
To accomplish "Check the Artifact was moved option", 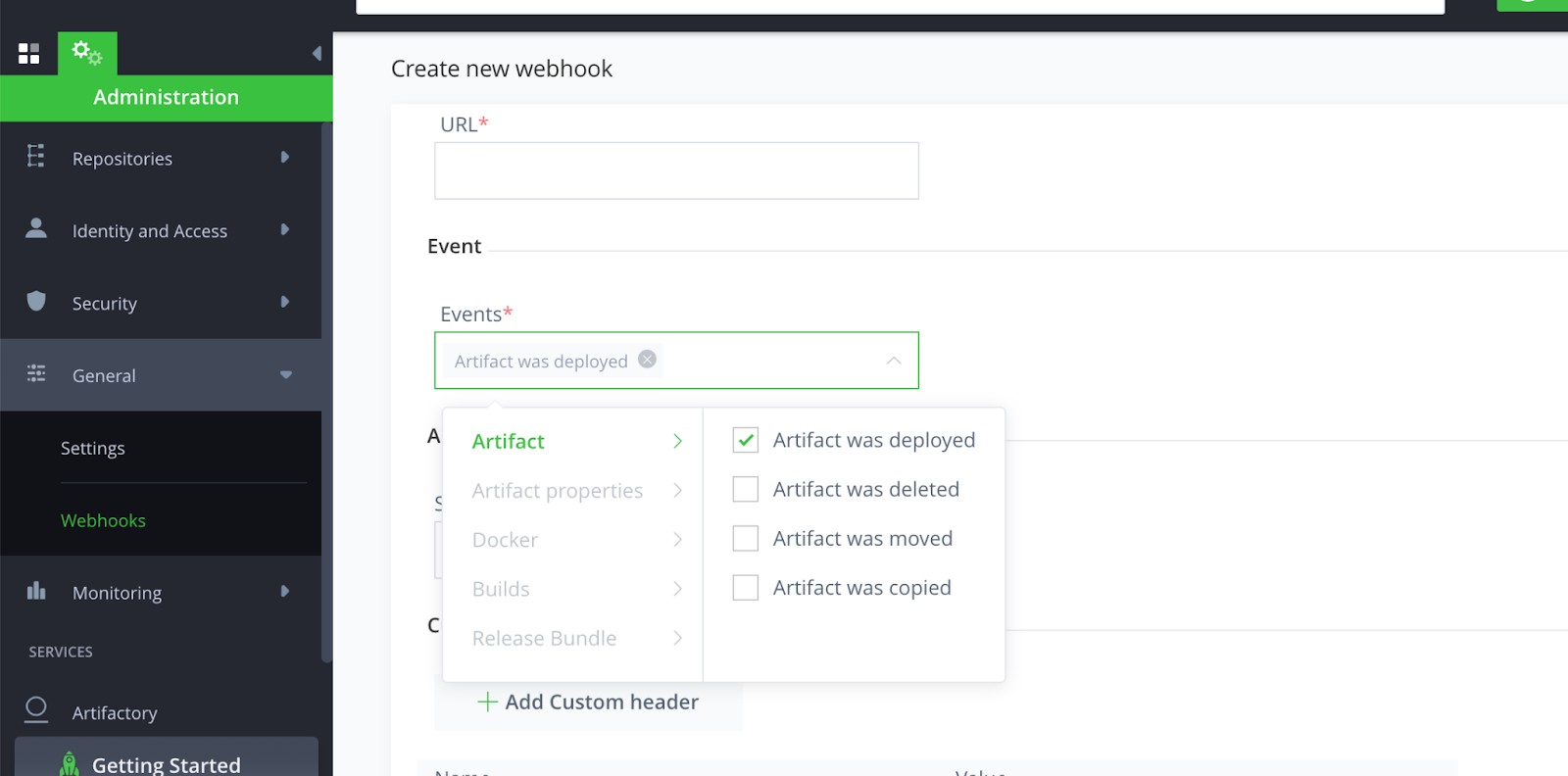I will [745, 537].
